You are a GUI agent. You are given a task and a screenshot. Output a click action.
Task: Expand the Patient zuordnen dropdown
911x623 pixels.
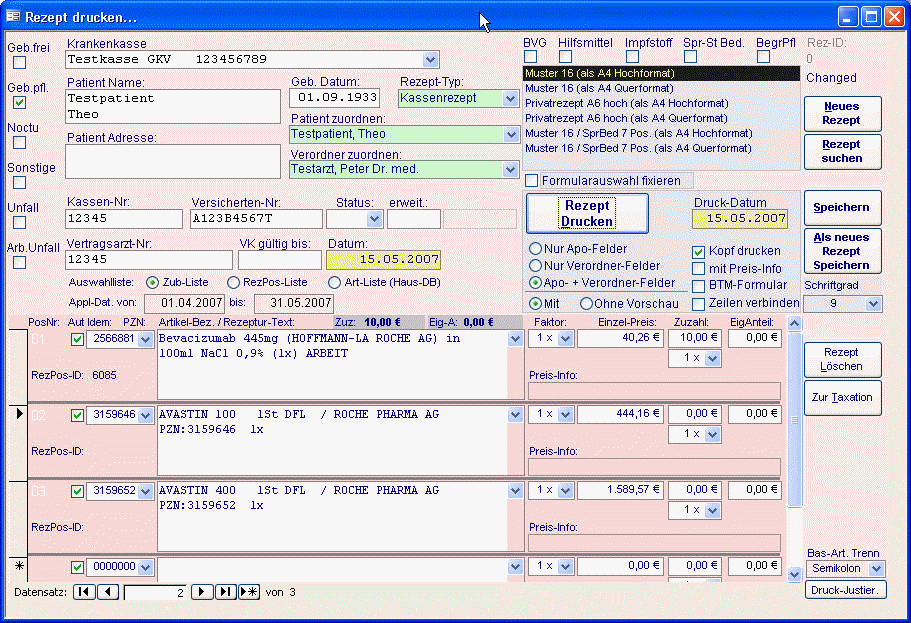(511, 134)
